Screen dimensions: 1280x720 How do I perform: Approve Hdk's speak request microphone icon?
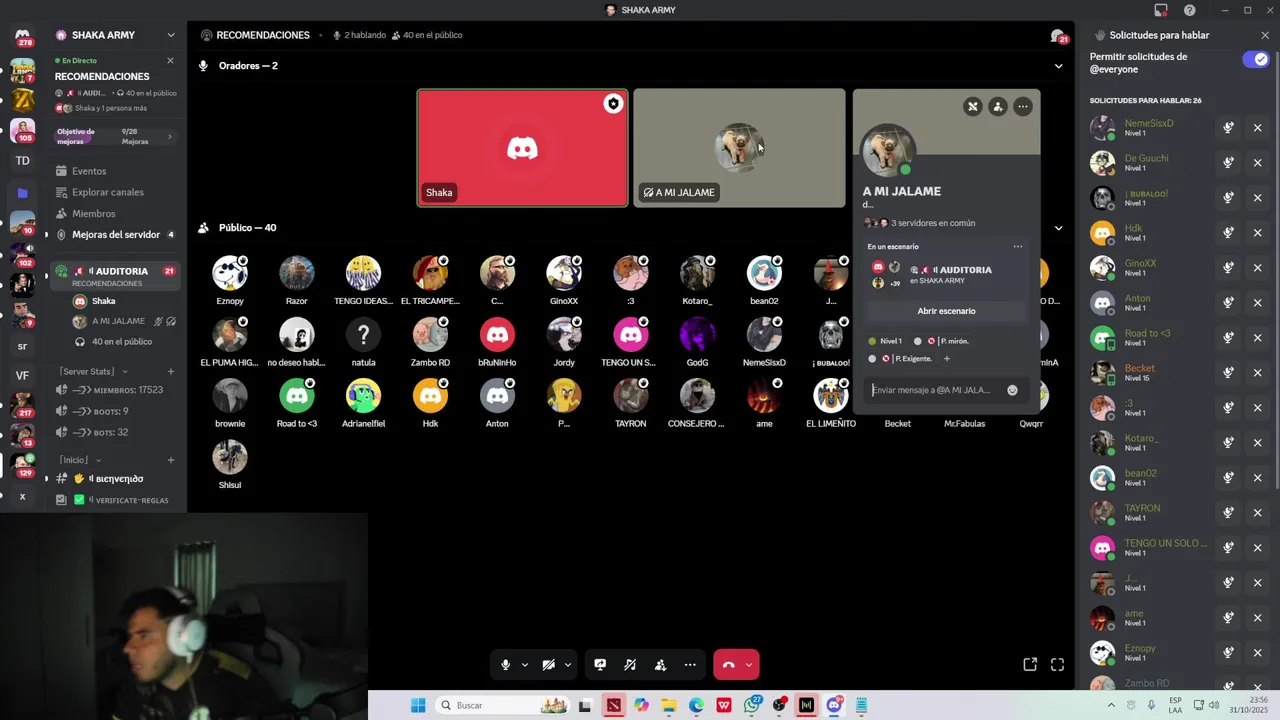(x=1228, y=233)
